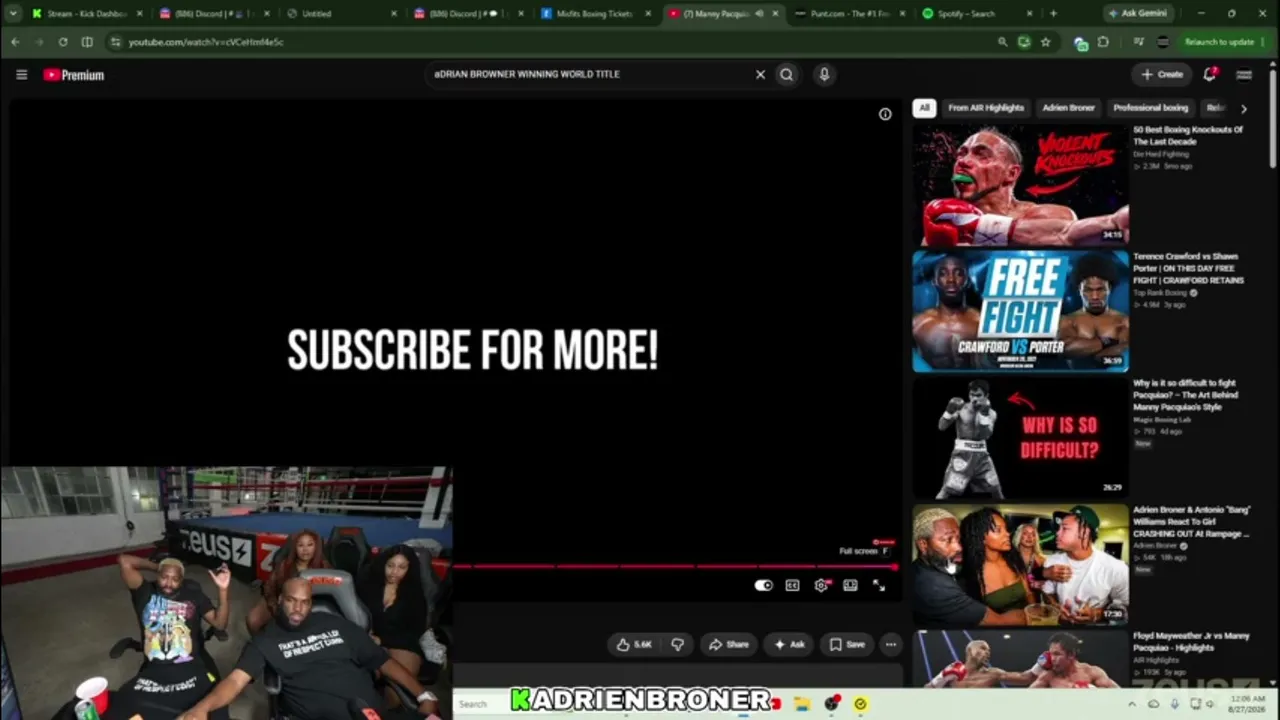Open the YouTube guide hamburger menu
Screen dimensions: 1280x720
coord(21,75)
